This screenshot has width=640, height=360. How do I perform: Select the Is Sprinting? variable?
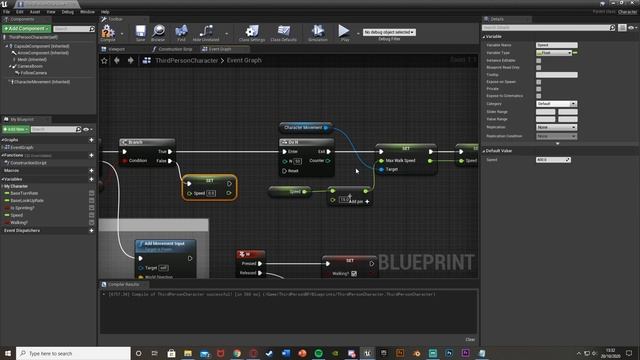click(x=22, y=208)
